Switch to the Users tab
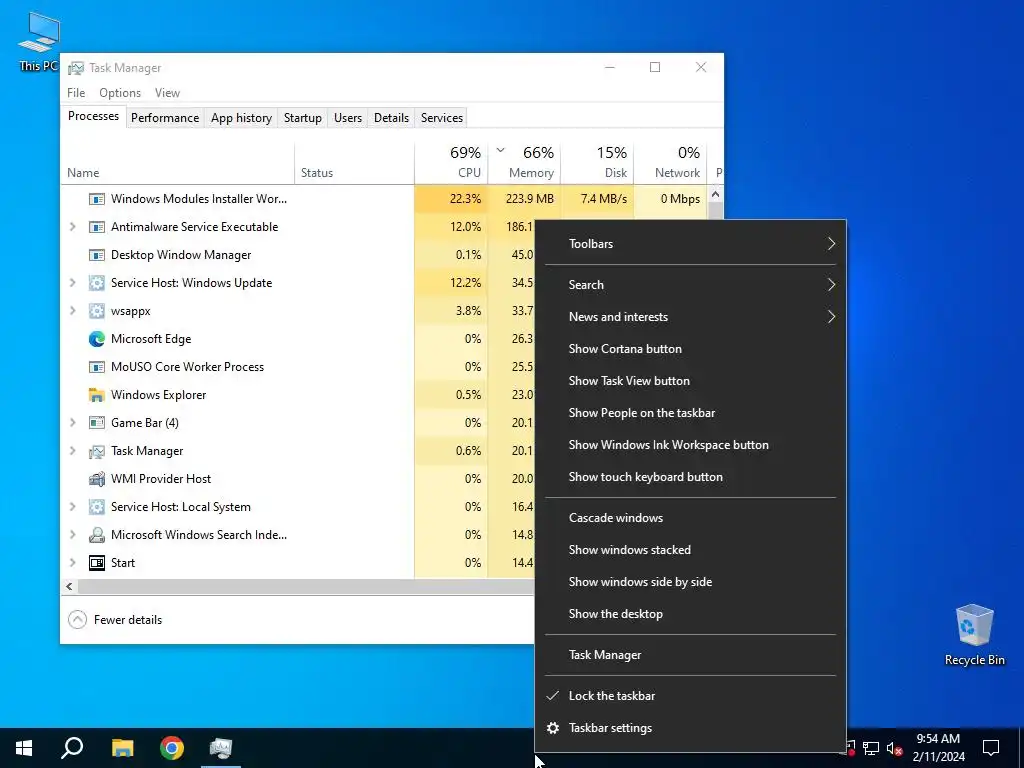This screenshot has width=1024, height=768. tap(347, 118)
